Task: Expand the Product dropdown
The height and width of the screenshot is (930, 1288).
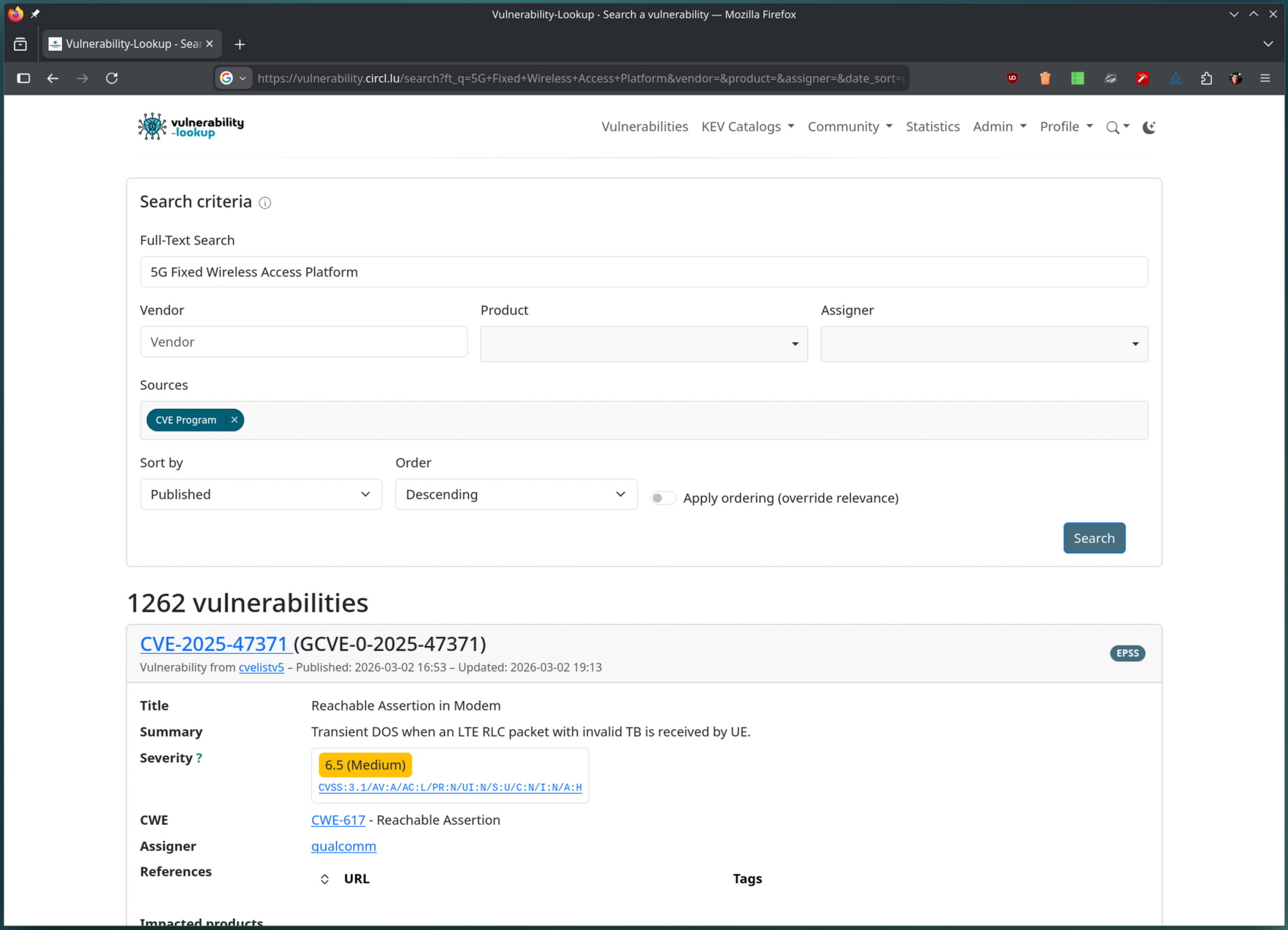Action: 643,344
